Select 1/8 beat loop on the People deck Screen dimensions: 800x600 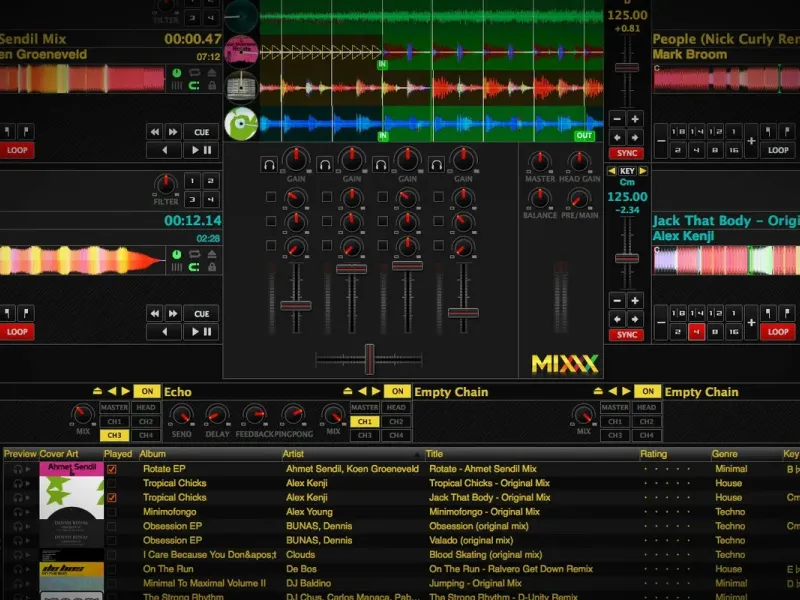point(678,132)
